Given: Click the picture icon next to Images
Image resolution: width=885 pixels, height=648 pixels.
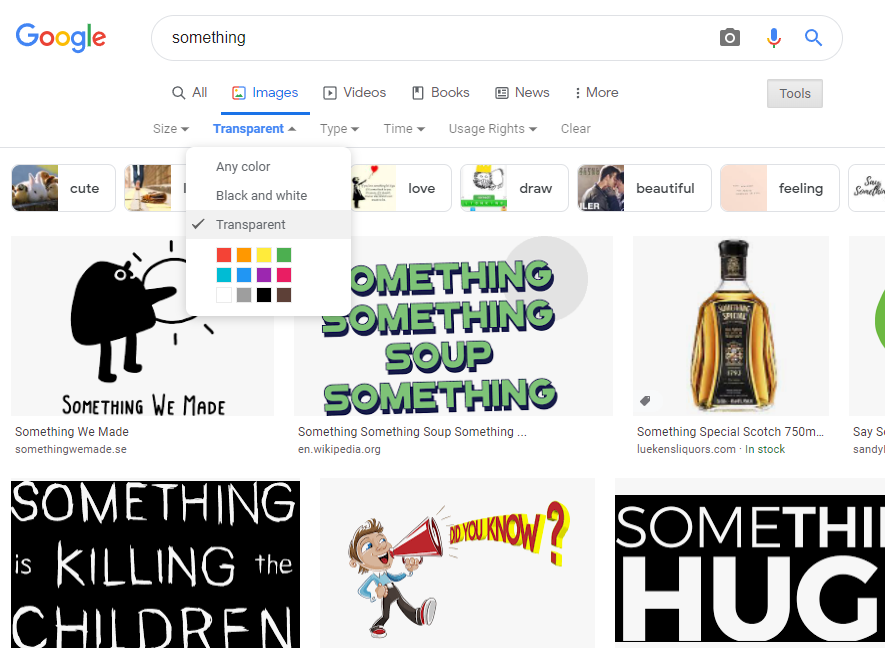Looking at the screenshot, I should point(236,92).
